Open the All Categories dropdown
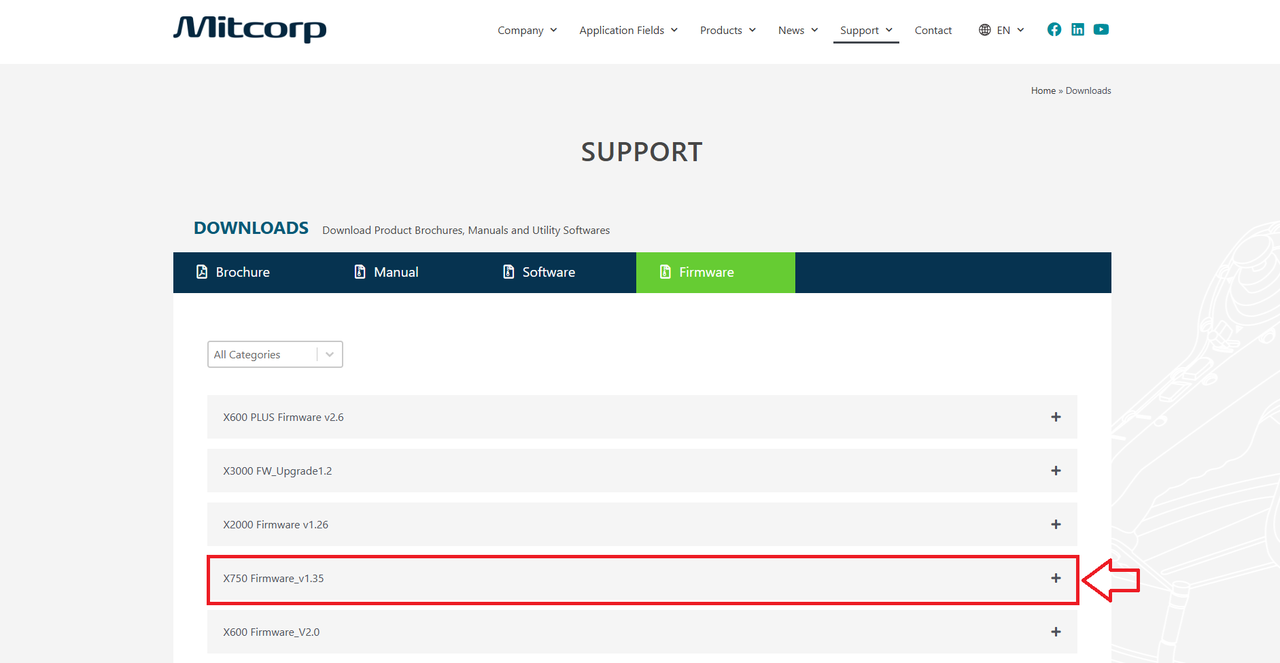The image size is (1280, 663). coord(275,354)
